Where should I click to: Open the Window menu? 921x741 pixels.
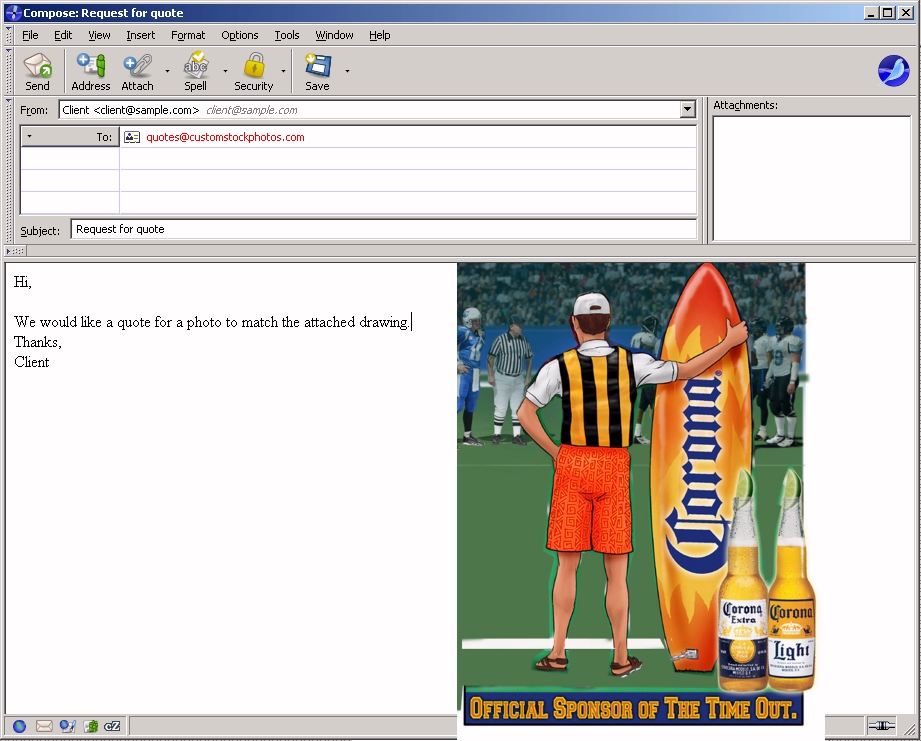pyautogui.click(x=334, y=35)
